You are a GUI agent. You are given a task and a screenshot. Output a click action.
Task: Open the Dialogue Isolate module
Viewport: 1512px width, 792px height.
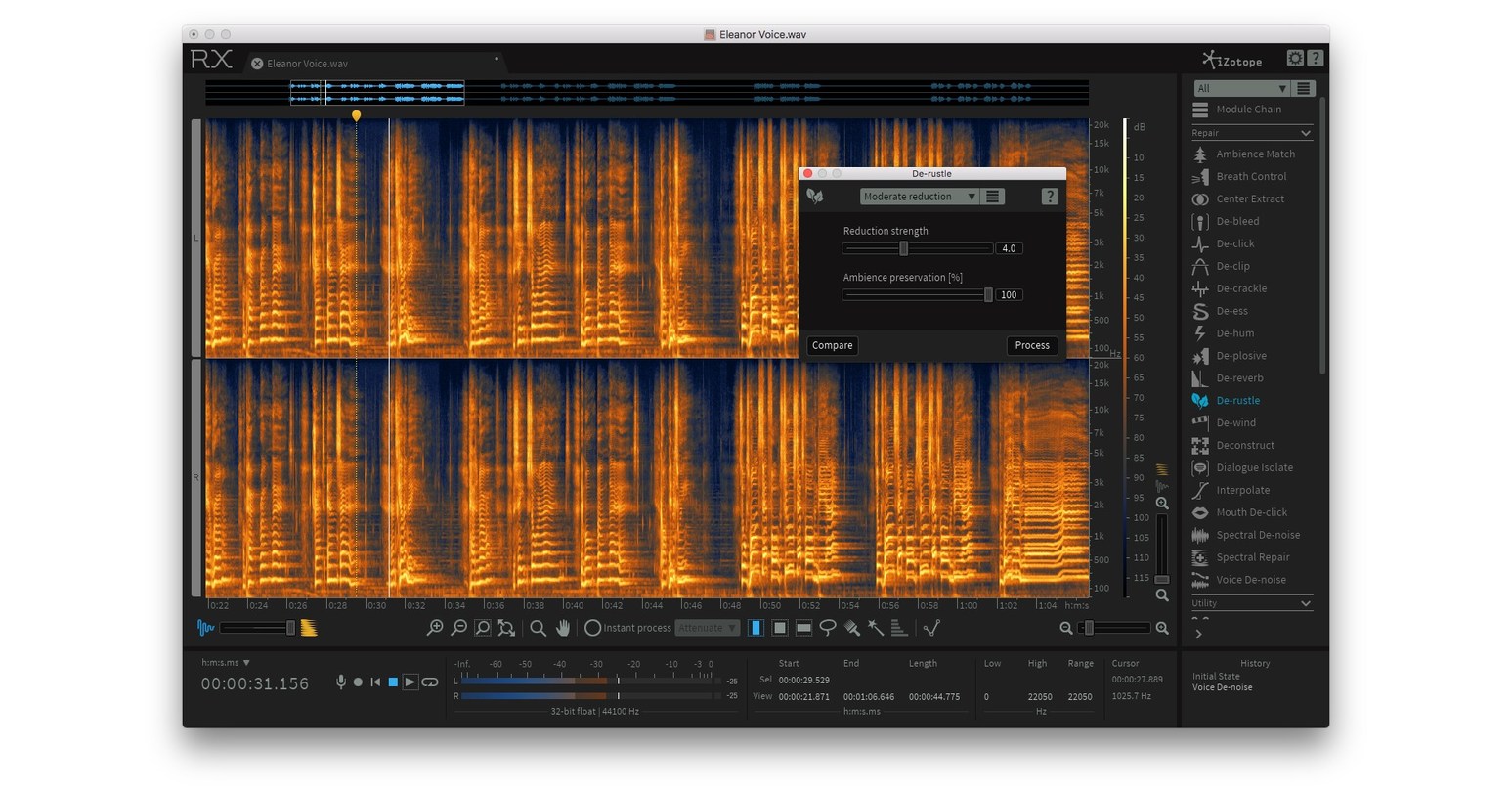1254,467
